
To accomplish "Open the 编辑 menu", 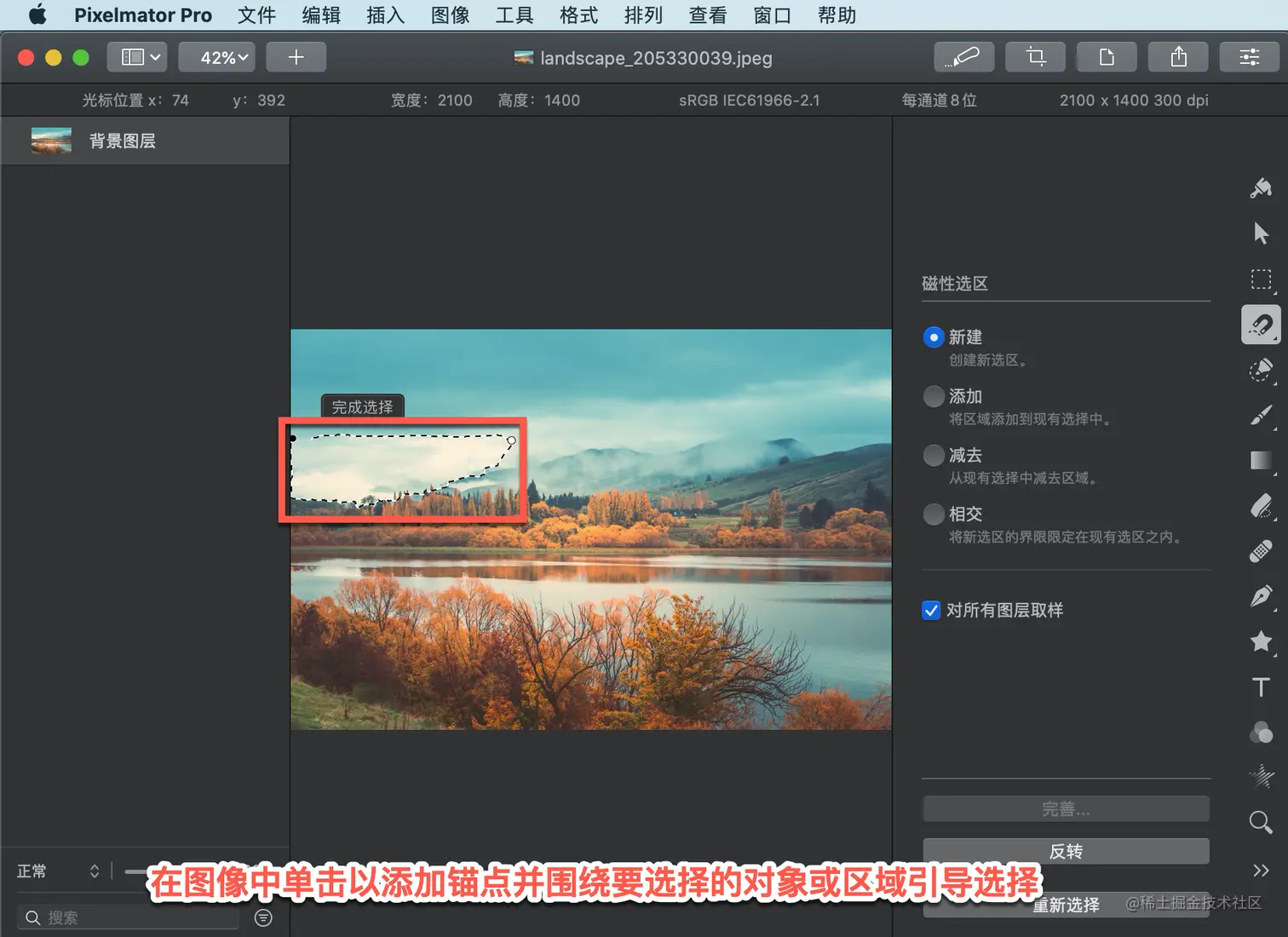I will click(321, 15).
